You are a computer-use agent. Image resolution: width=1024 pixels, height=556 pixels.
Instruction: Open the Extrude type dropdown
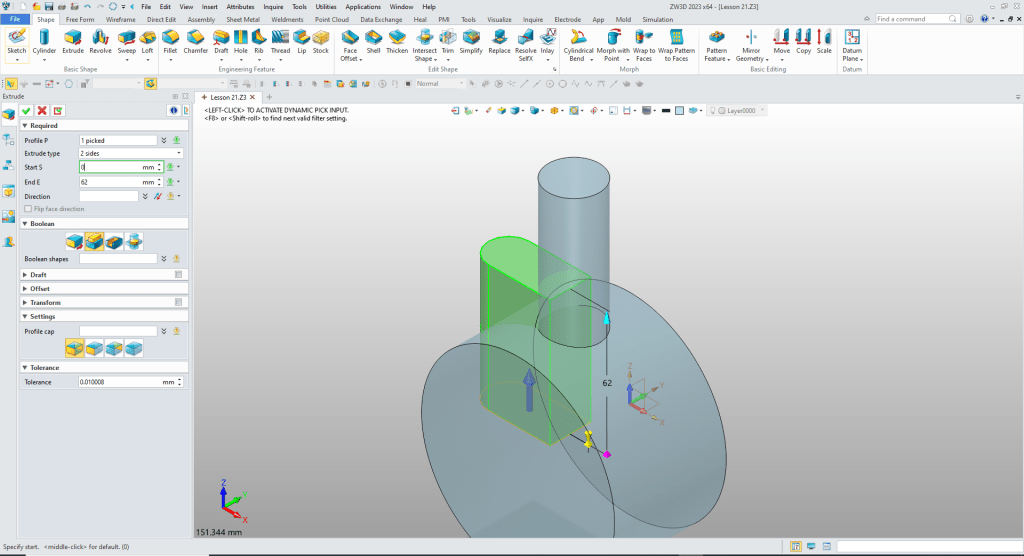(x=130, y=153)
